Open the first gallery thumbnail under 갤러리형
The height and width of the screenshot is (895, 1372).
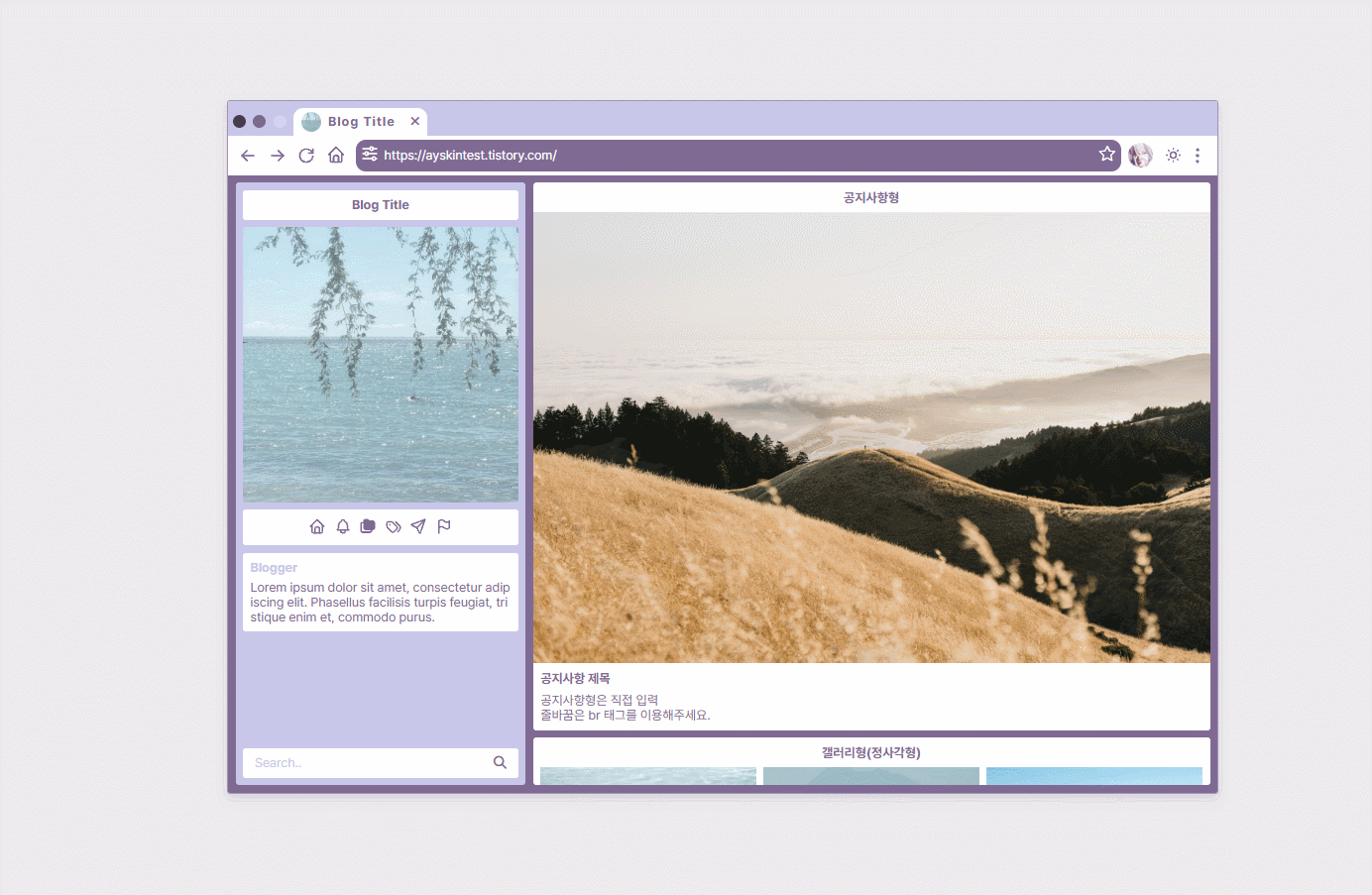click(648, 776)
